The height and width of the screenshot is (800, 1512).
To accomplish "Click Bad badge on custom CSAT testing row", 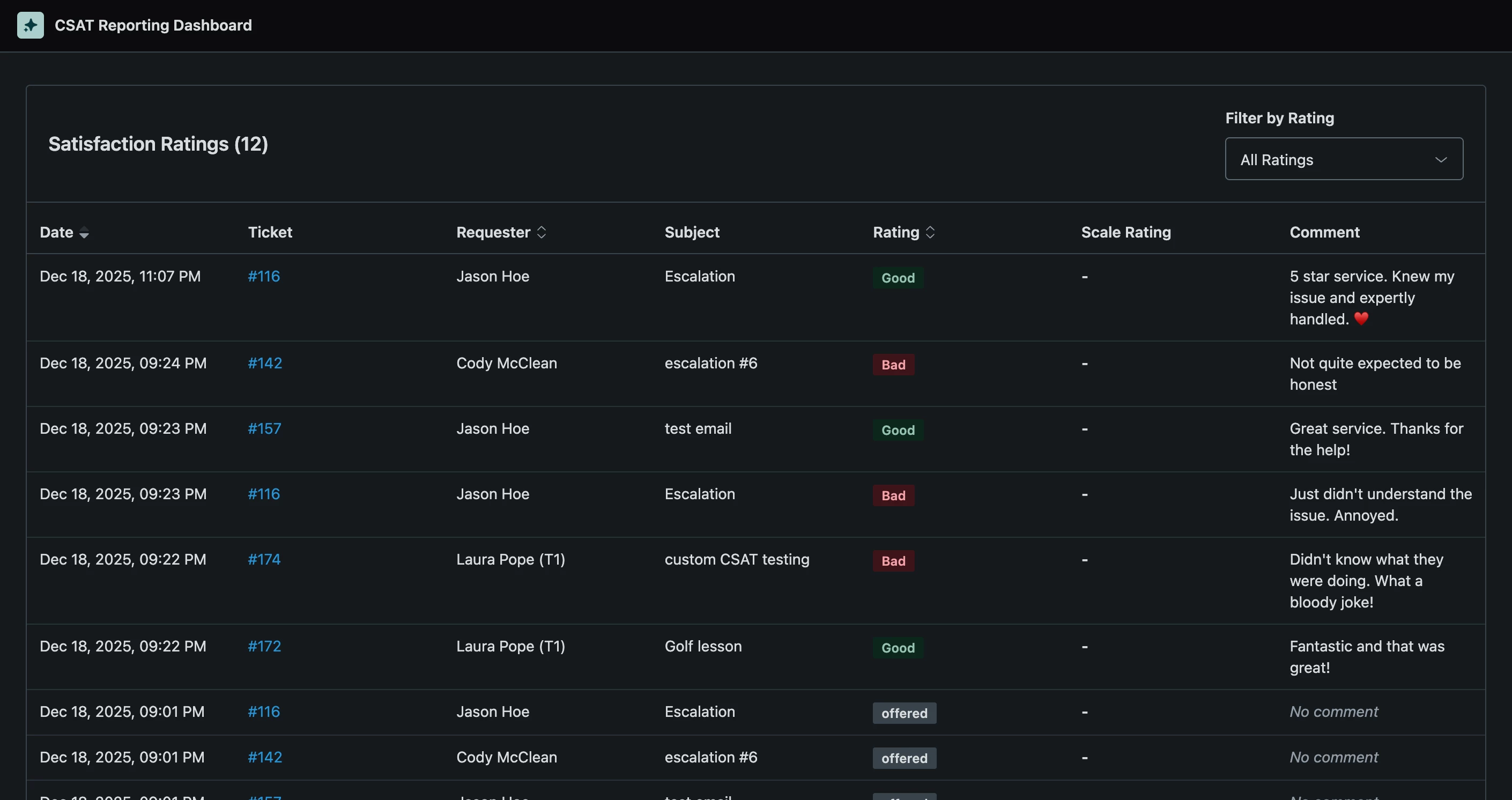I will pos(893,561).
